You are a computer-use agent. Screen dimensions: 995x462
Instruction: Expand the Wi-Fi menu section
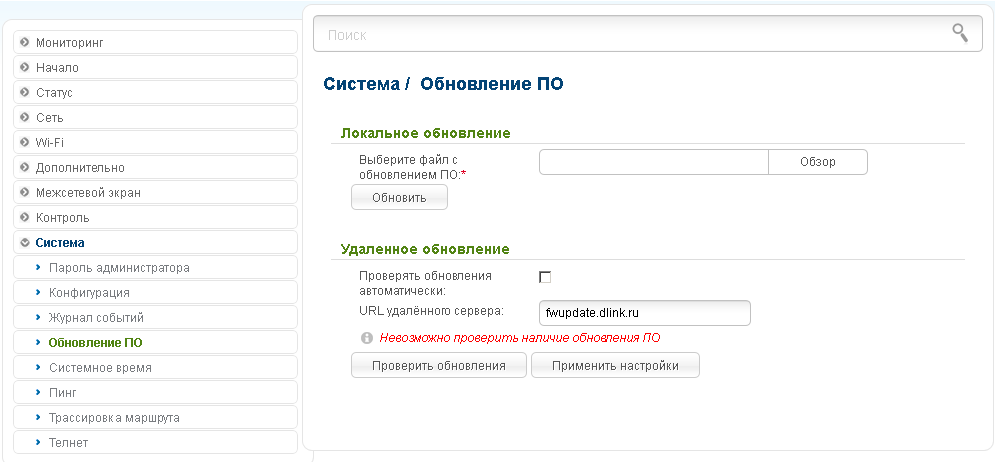point(49,143)
